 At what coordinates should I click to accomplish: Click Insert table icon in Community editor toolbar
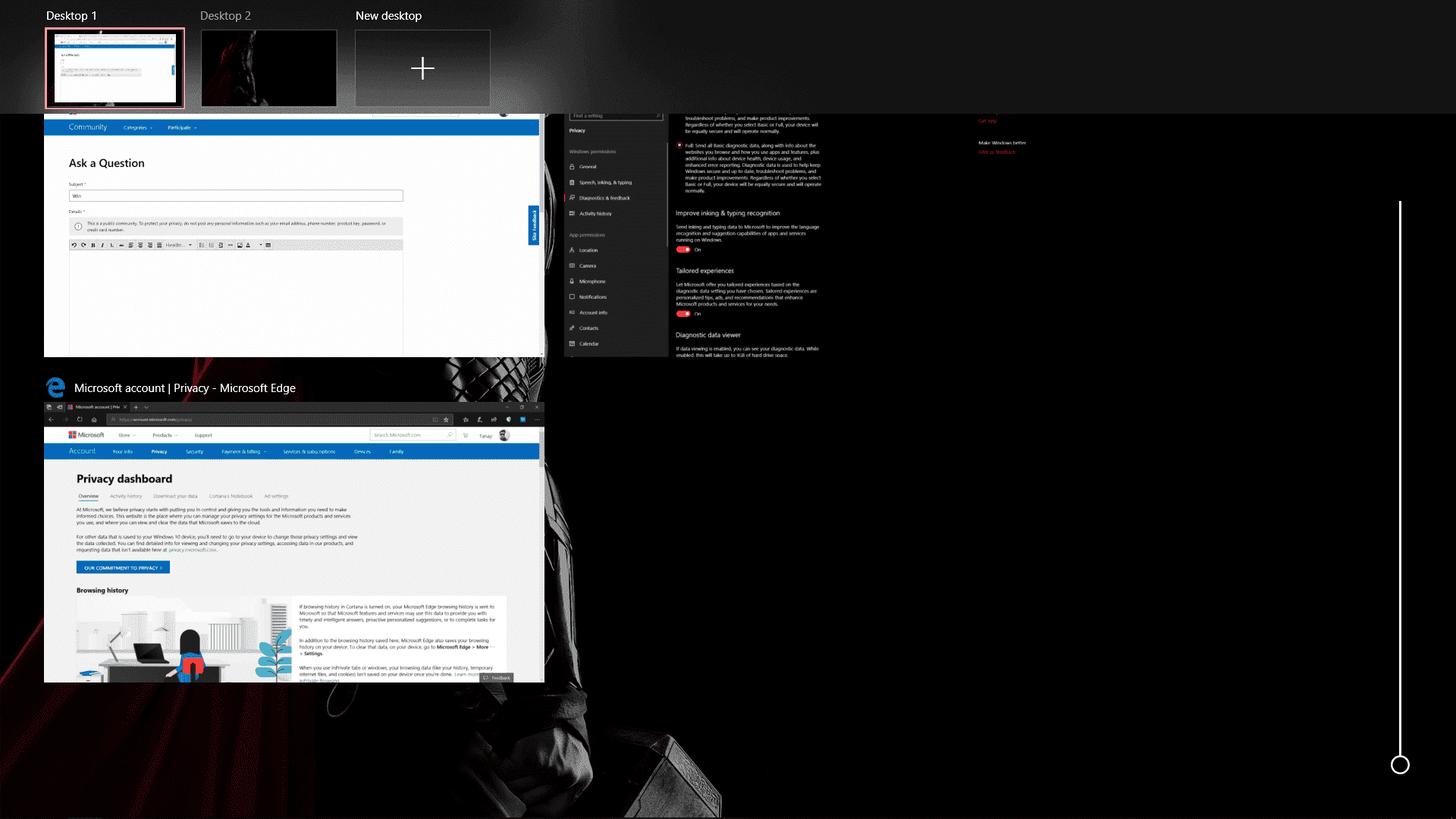268,245
